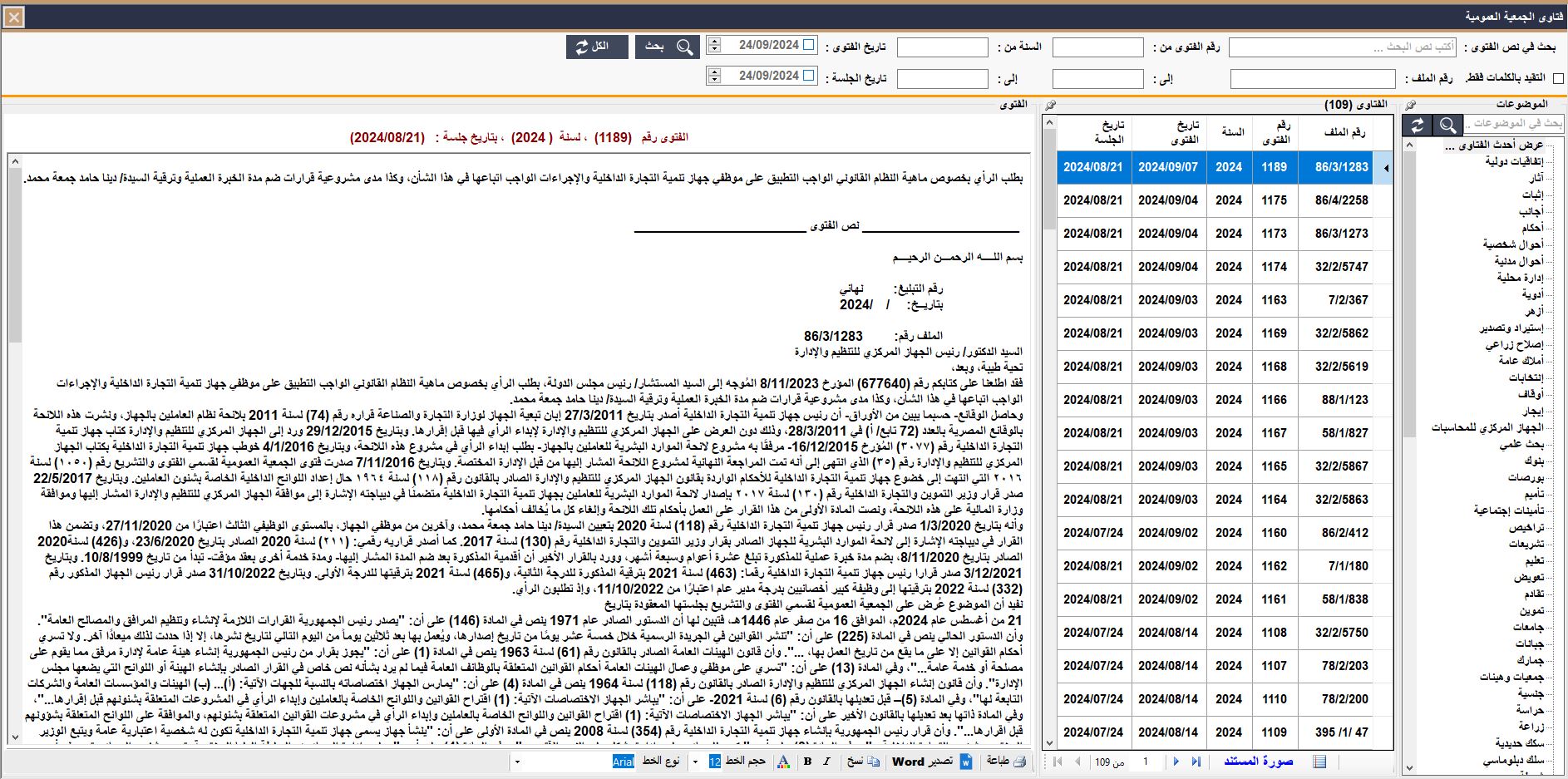Click the fatwa list scrollbar down arrow

click(x=1049, y=742)
